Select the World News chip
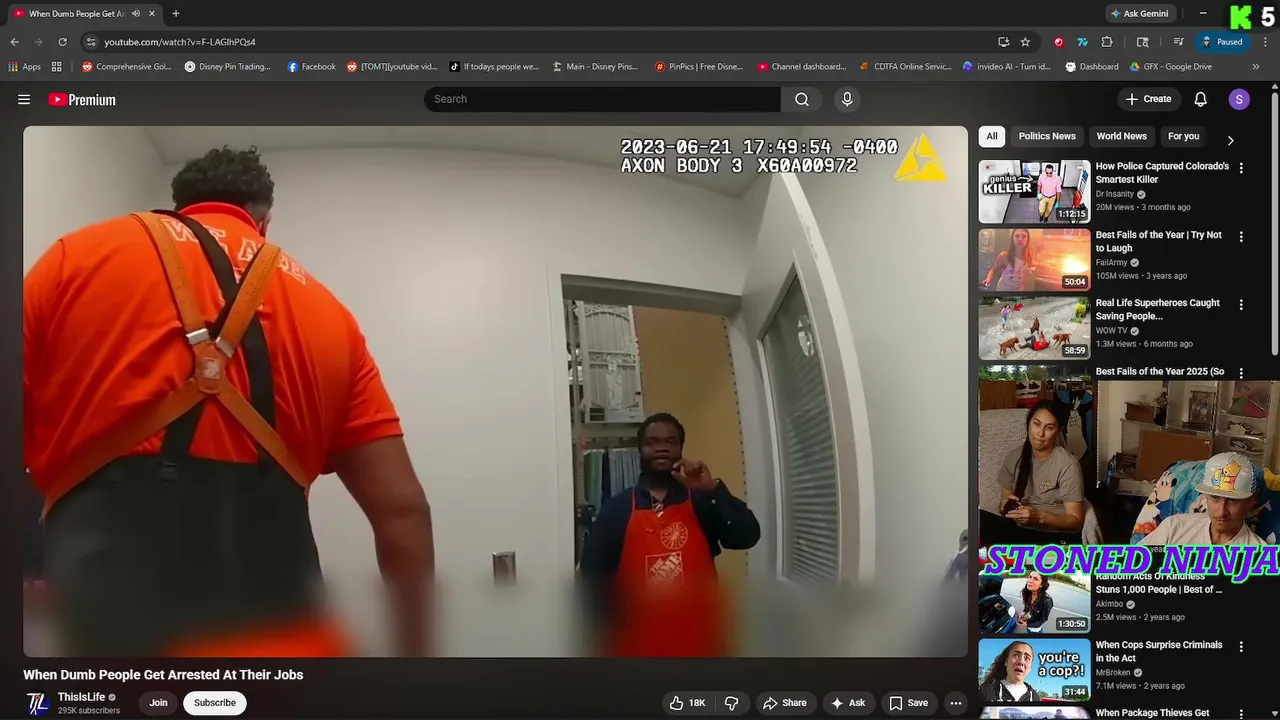 1121,136
